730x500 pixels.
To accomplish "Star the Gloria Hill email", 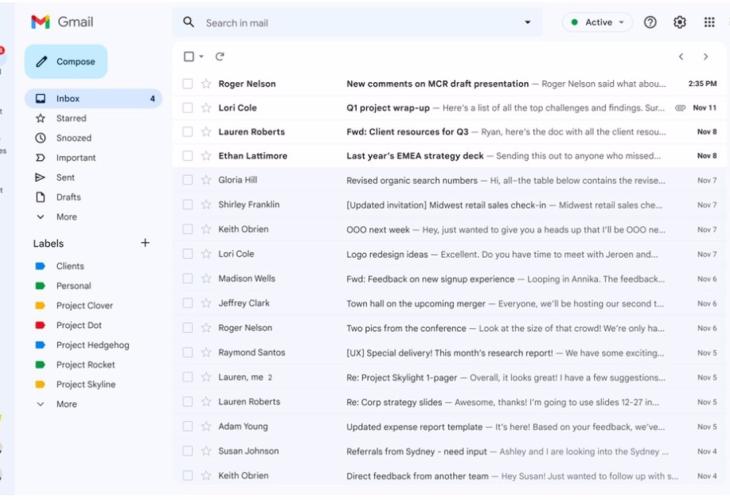I will pyautogui.click(x=206, y=180).
